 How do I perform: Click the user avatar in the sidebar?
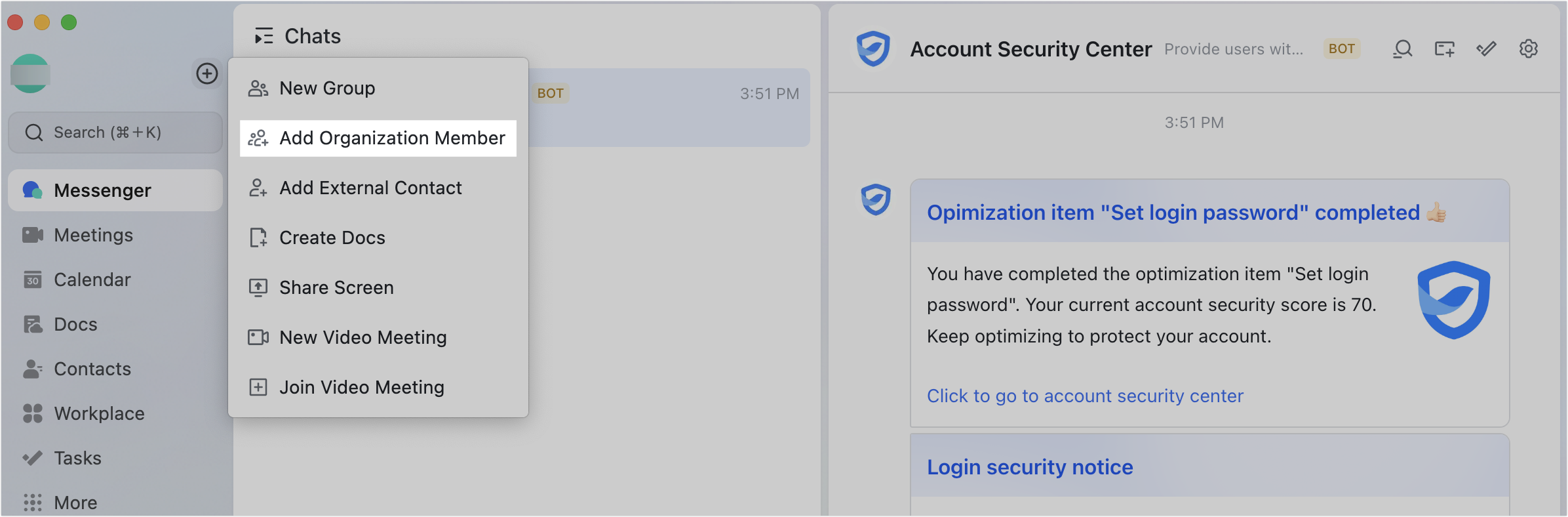tap(30, 73)
